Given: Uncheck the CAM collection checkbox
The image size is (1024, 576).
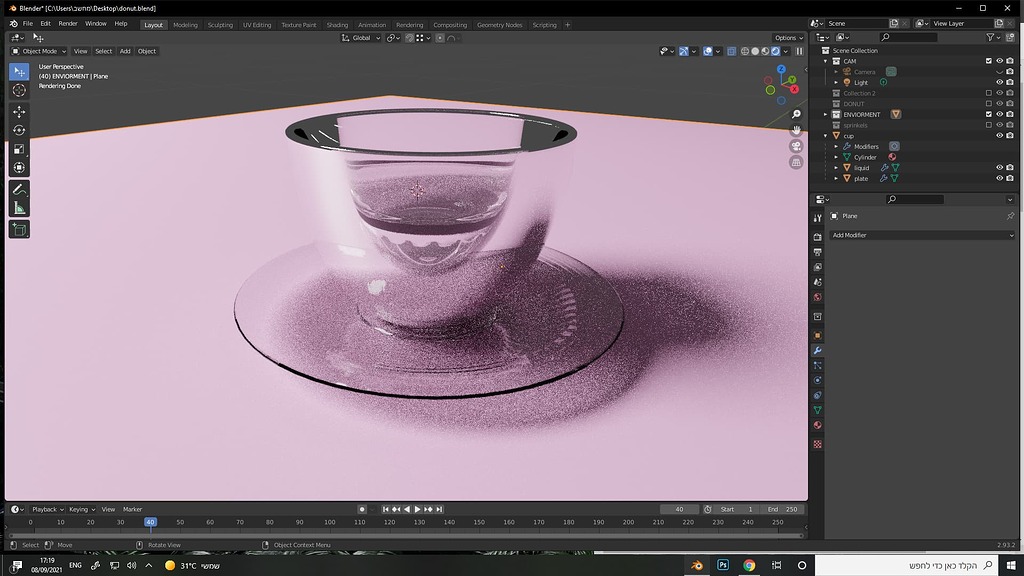Looking at the screenshot, I should click(989, 61).
